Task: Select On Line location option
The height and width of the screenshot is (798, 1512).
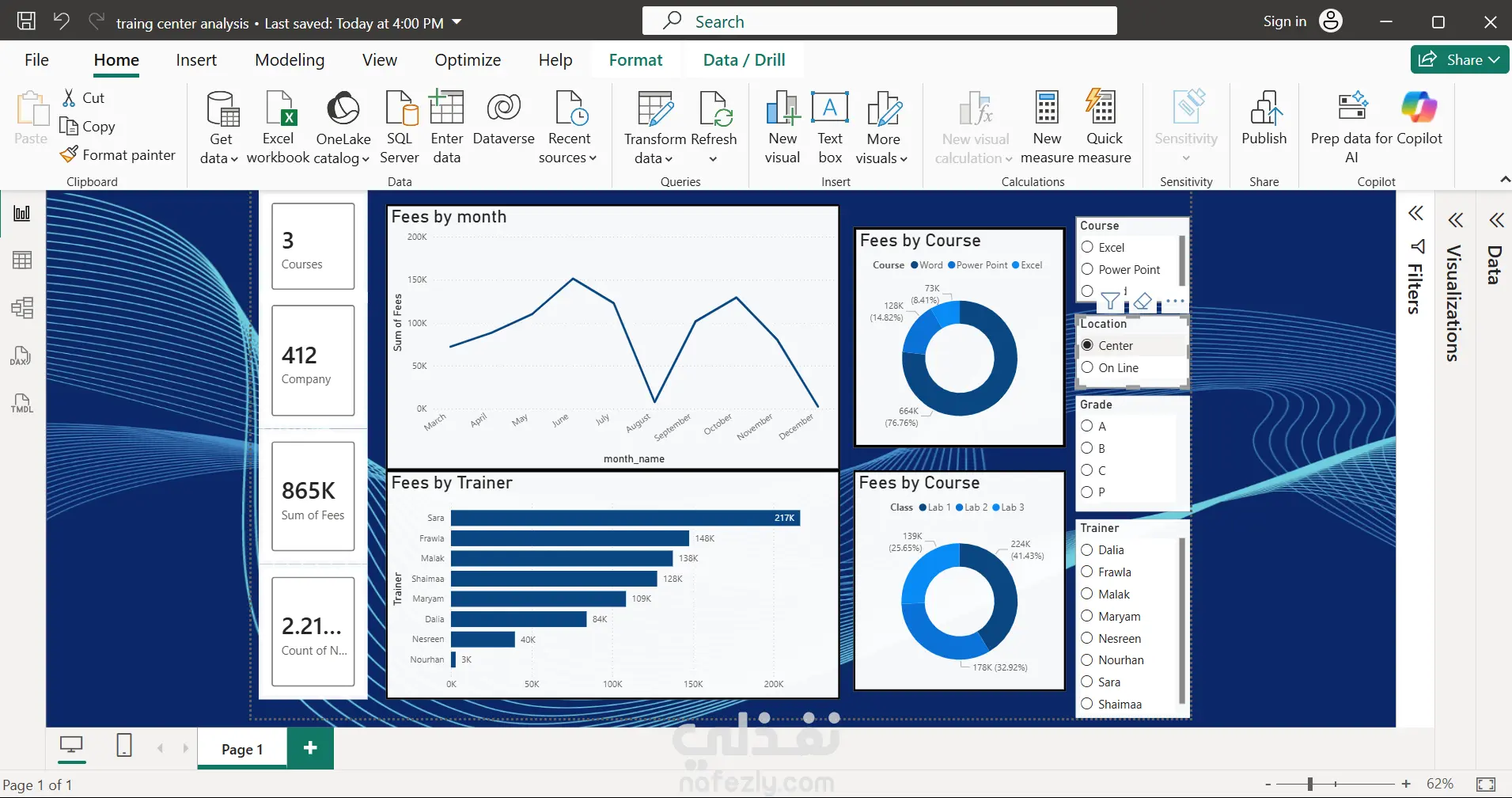Action: (x=1088, y=367)
